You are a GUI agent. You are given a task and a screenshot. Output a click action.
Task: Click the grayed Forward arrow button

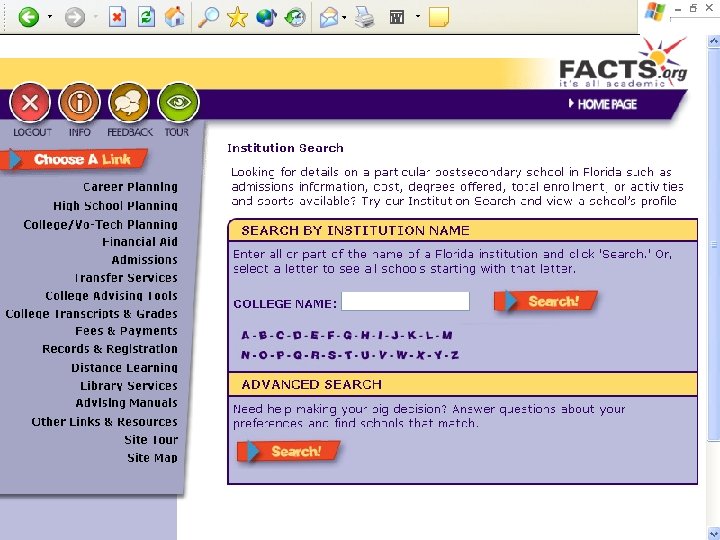(74, 17)
